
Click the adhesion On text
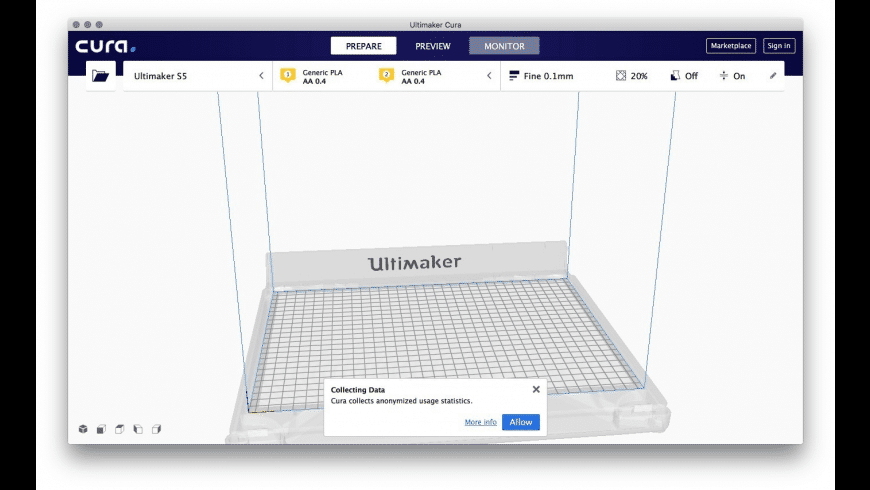[x=739, y=76]
